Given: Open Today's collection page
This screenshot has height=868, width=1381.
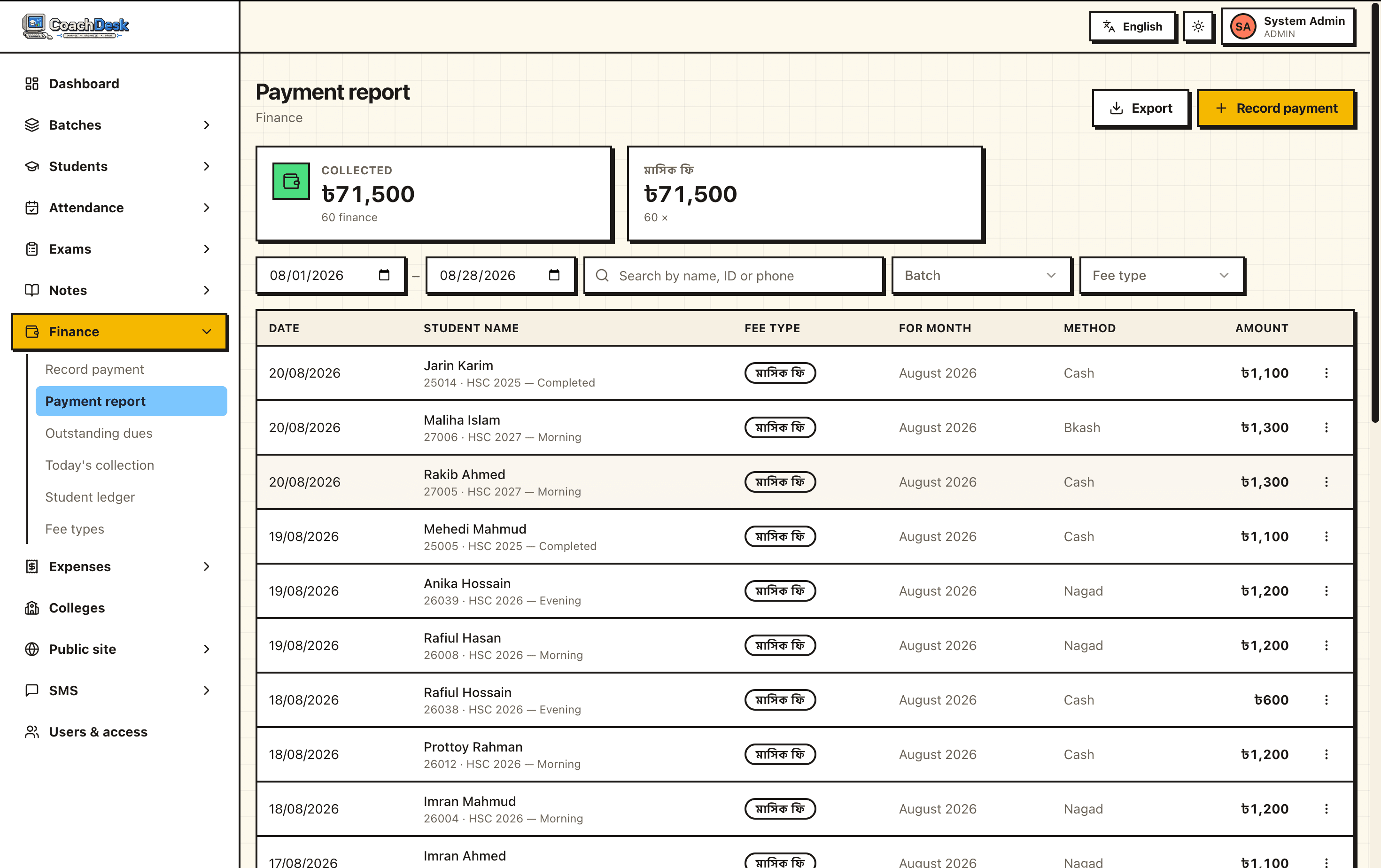Looking at the screenshot, I should (x=100, y=465).
